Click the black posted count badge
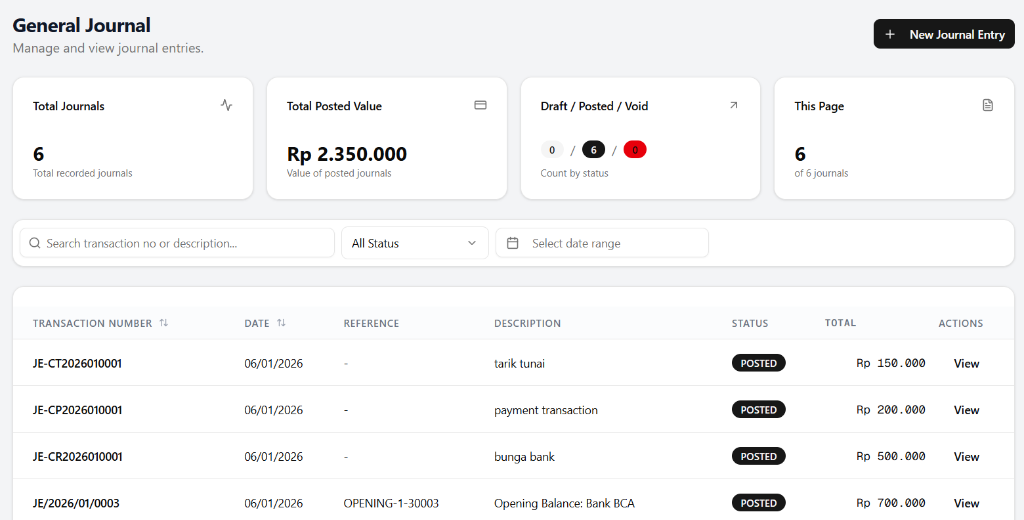Image resolution: width=1024 pixels, height=520 pixels. pos(593,150)
